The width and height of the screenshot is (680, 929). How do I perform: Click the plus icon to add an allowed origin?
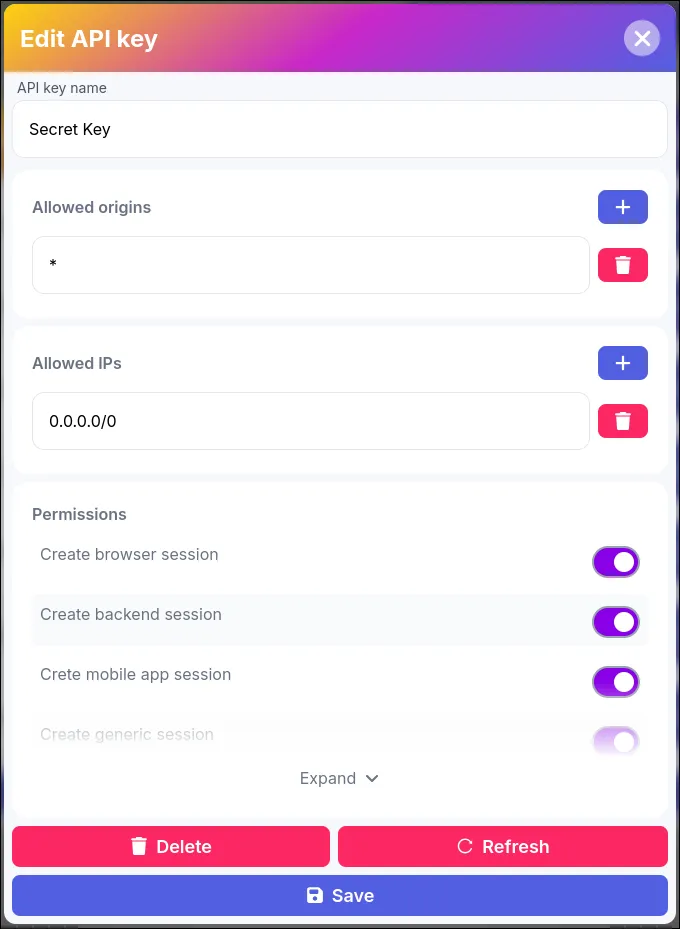[622, 207]
